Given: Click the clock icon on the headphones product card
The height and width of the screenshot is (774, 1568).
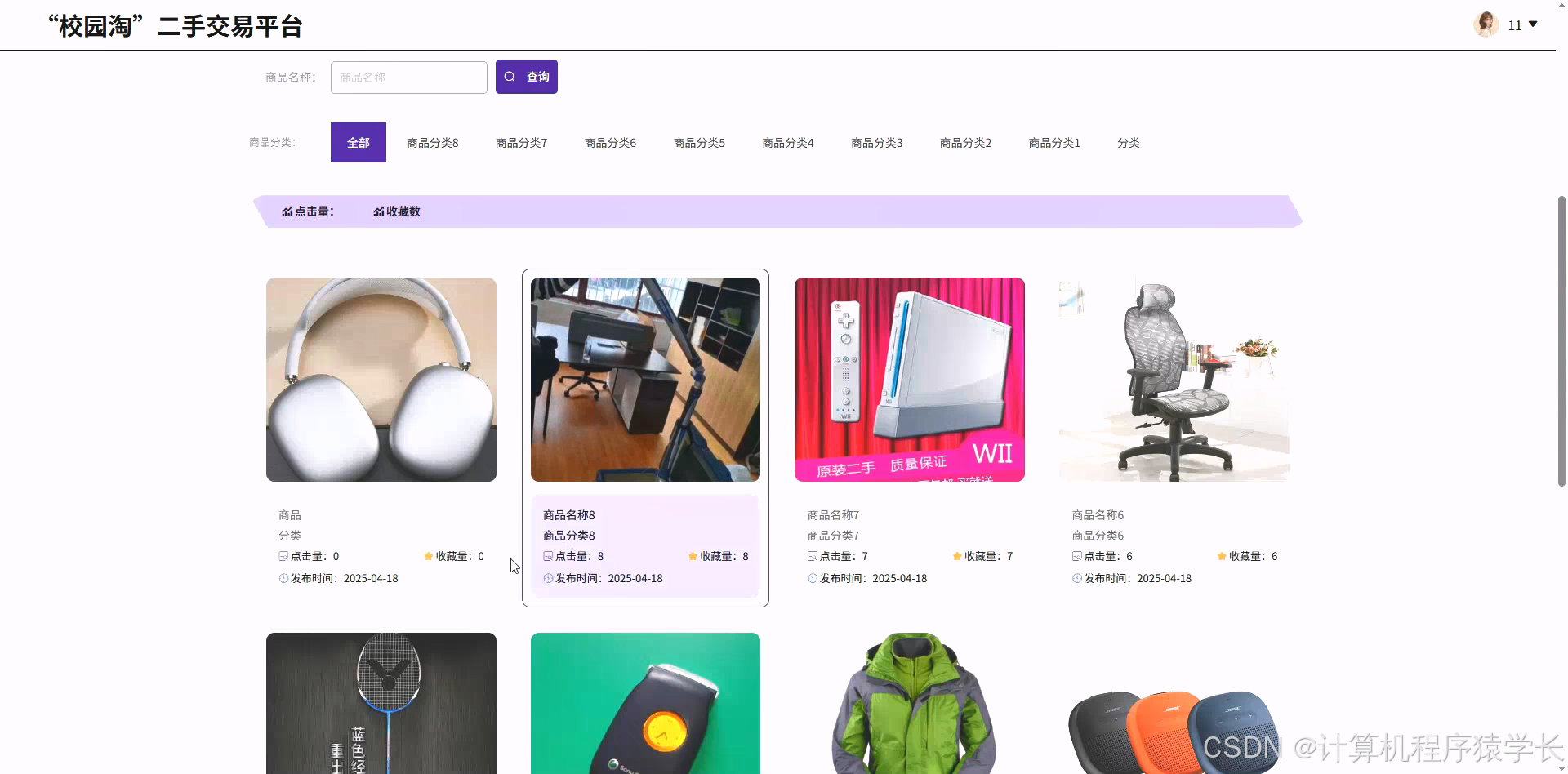Looking at the screenshot, I should 282,578.
